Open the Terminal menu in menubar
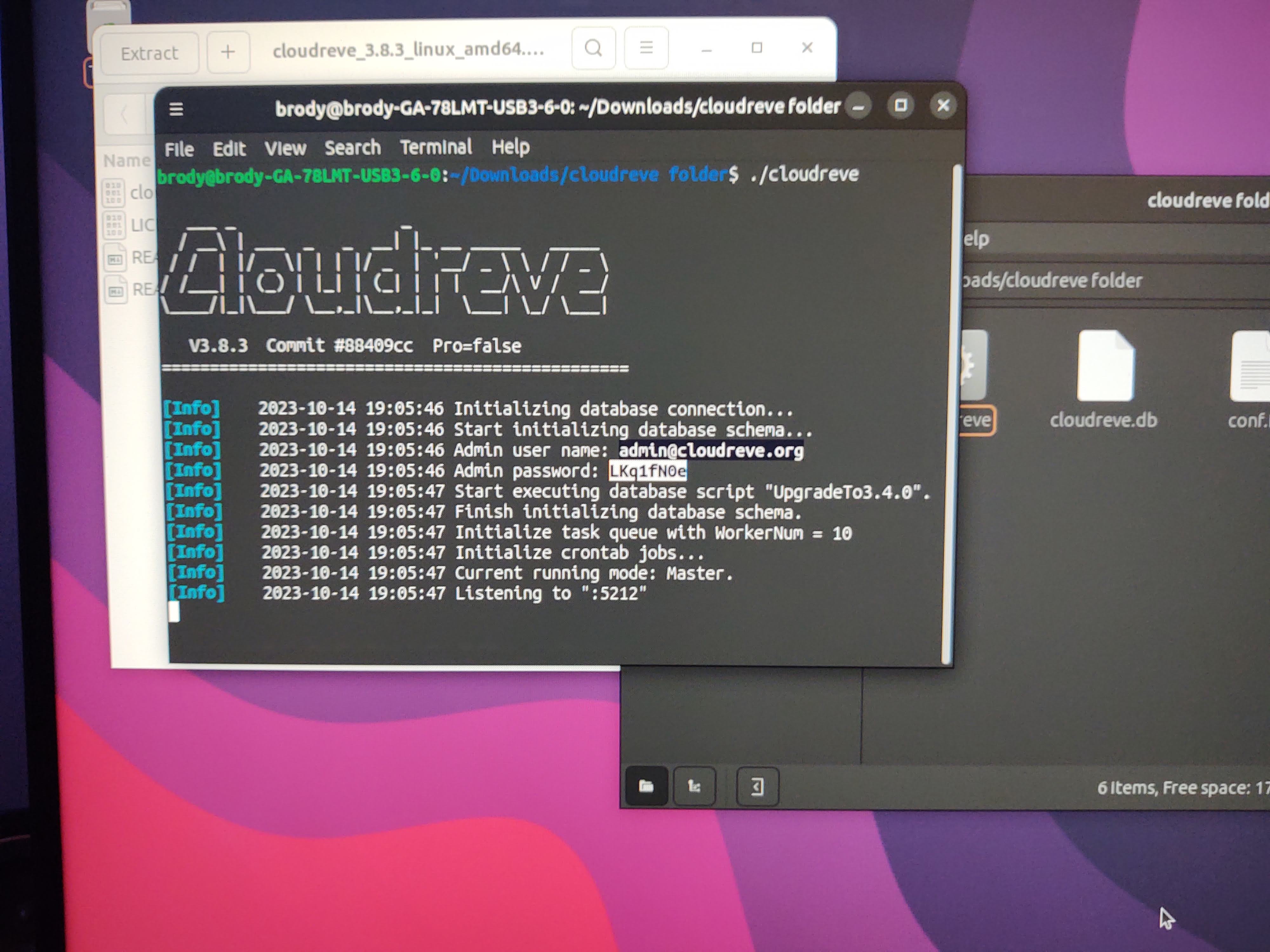The width and height of the screenshot is (1270, 952). [x=436, y=148]
